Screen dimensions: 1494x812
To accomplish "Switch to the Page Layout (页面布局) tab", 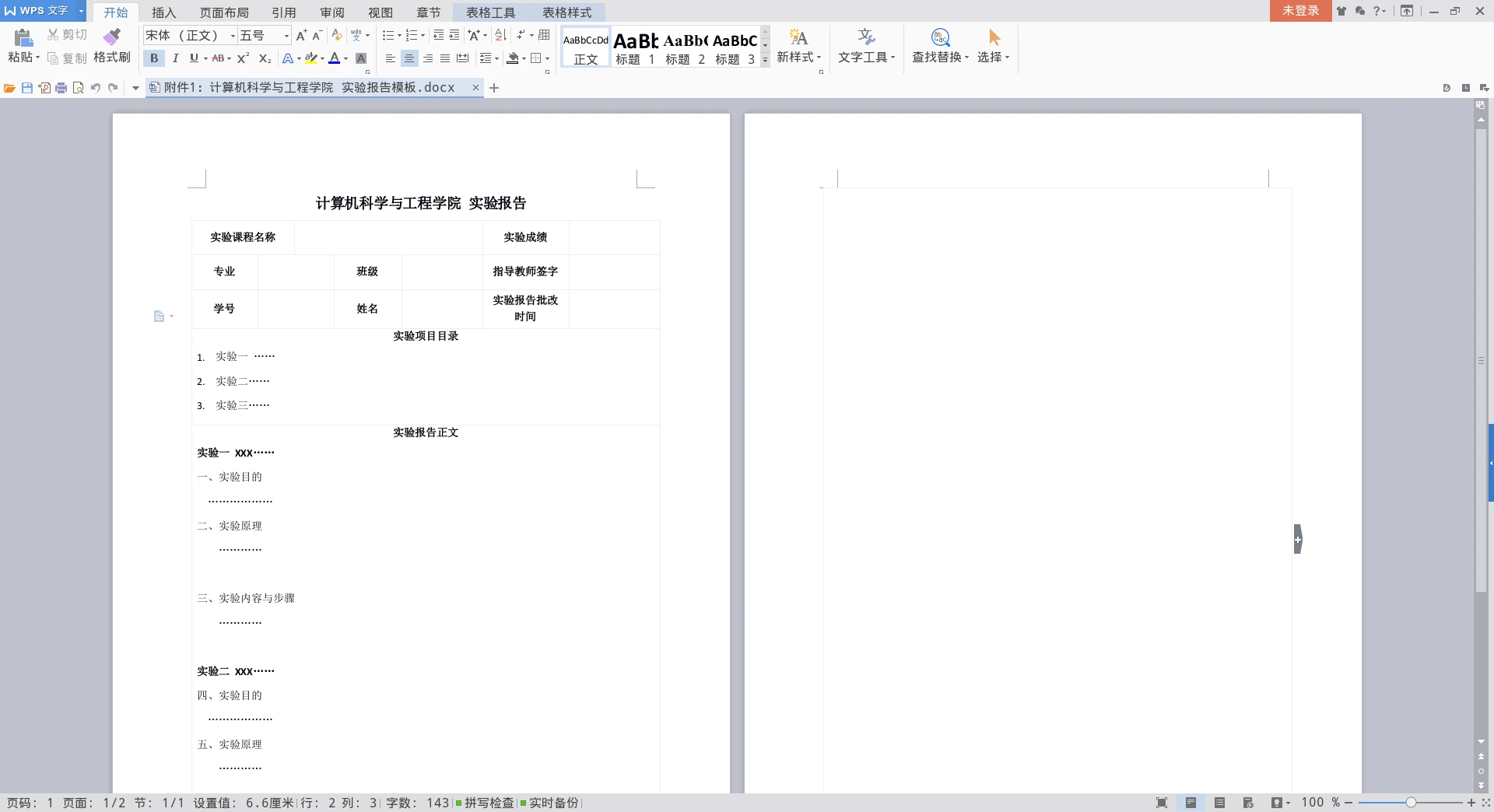I will 224,12.
